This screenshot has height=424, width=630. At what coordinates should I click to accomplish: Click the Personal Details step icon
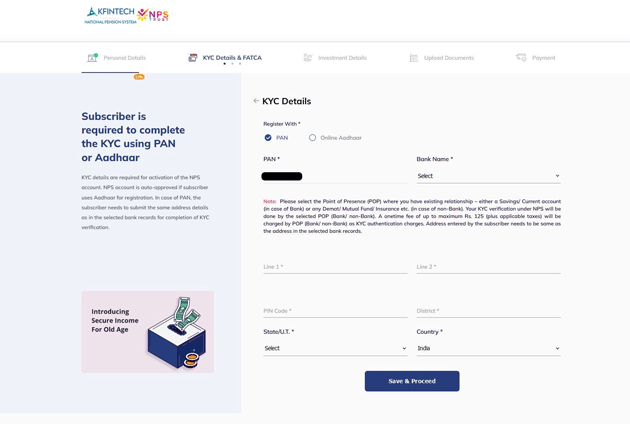[92, 58]
